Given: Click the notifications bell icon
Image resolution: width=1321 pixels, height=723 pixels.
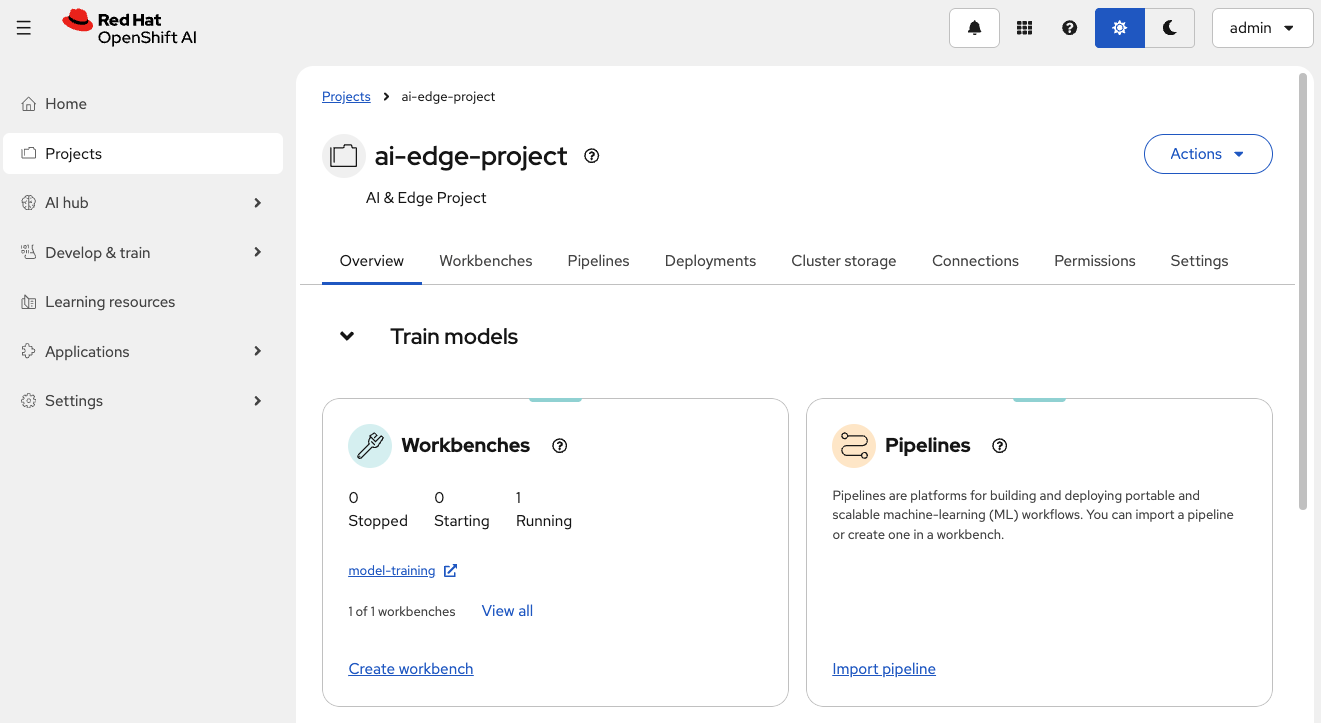Looking at the screenshot, I should [x=974, y=28].
